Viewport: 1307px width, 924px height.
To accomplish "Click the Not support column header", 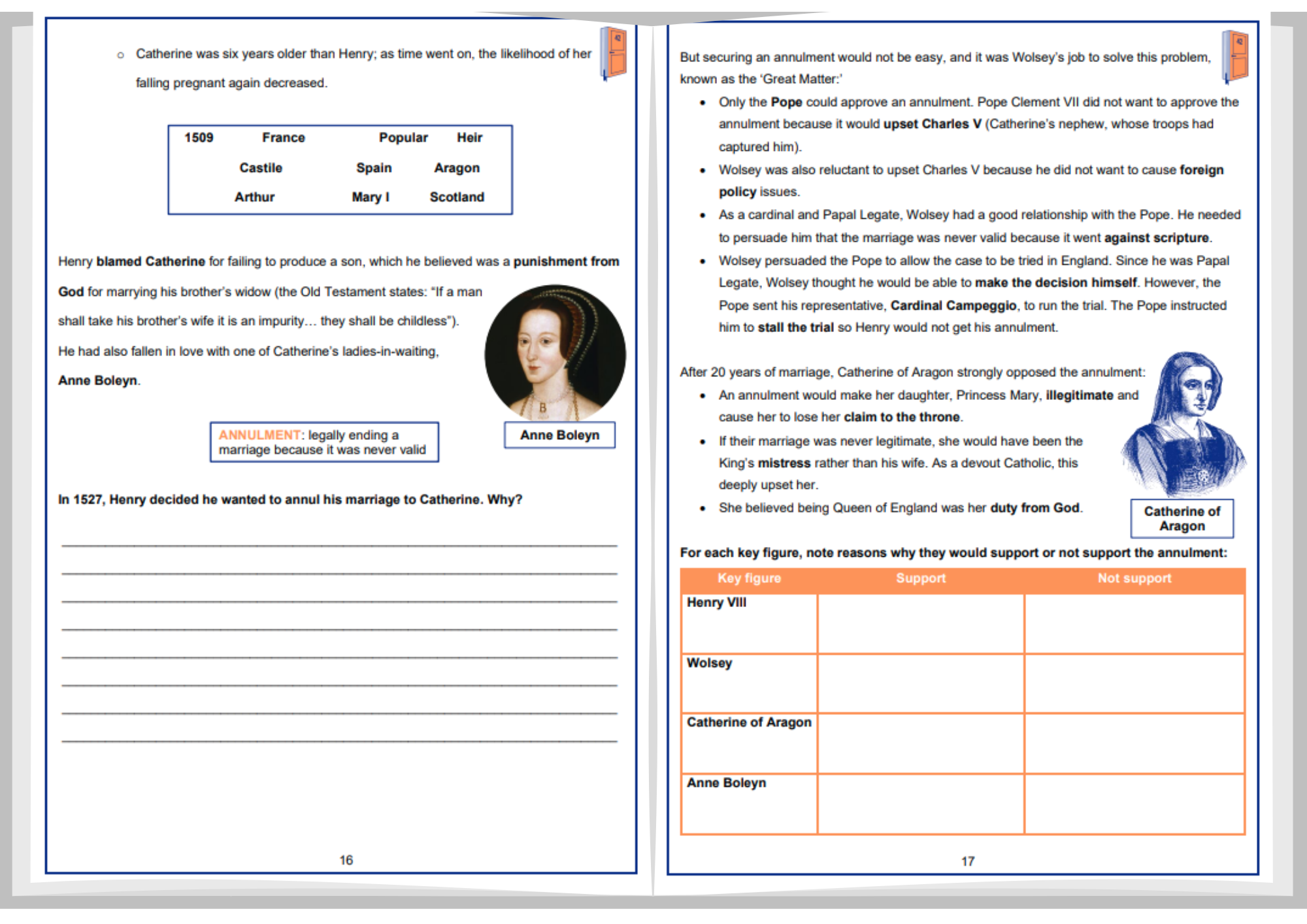I will coord(1134,578).
